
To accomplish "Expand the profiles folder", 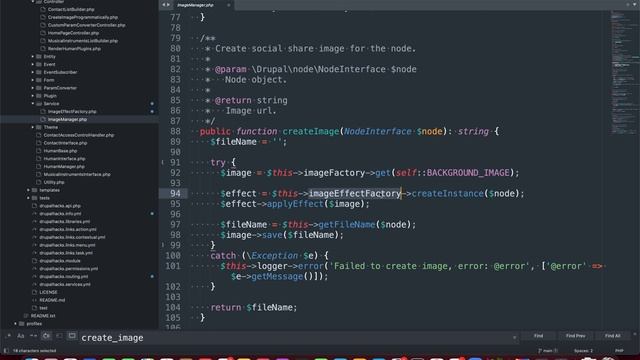I will click(16, 323).
